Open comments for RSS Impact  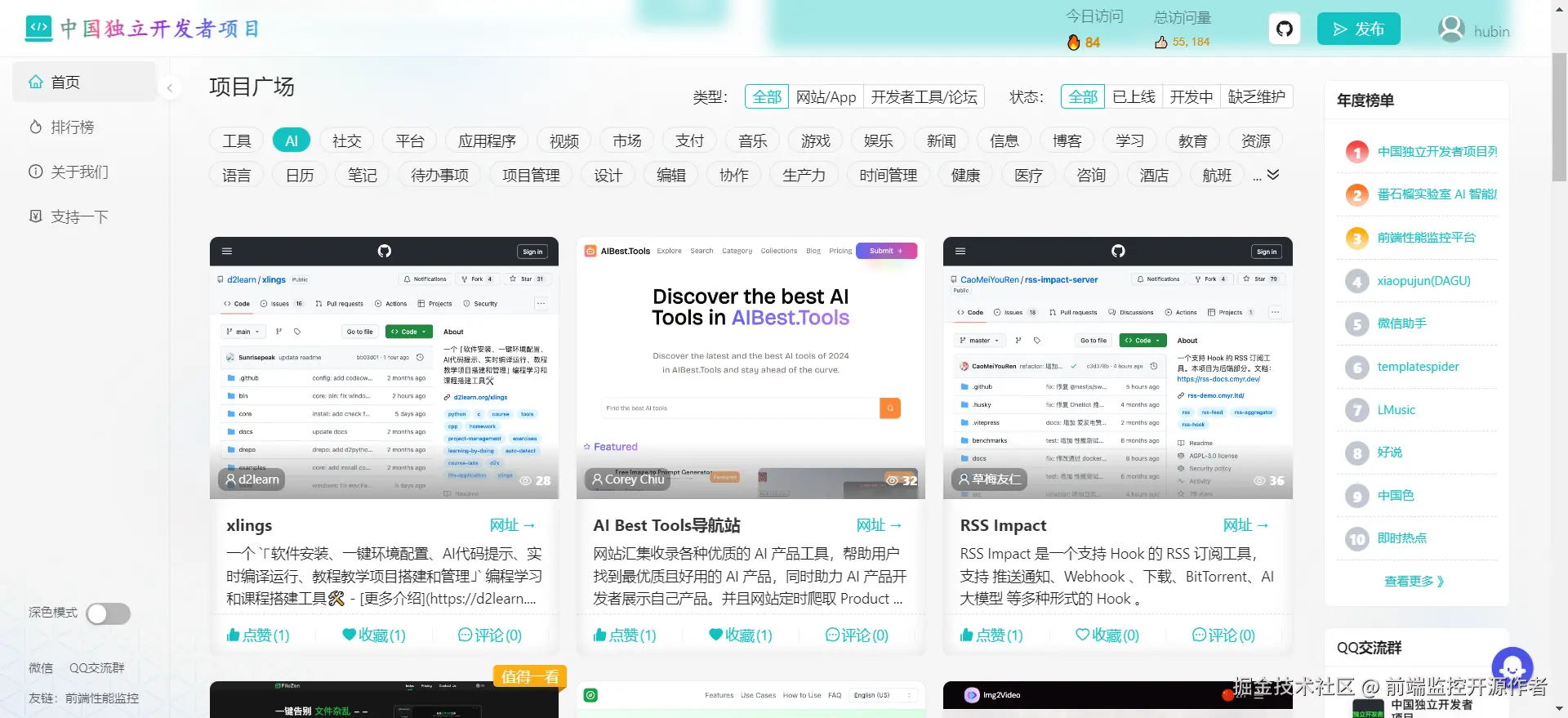pyautogui.click(x=1223, y=635)
